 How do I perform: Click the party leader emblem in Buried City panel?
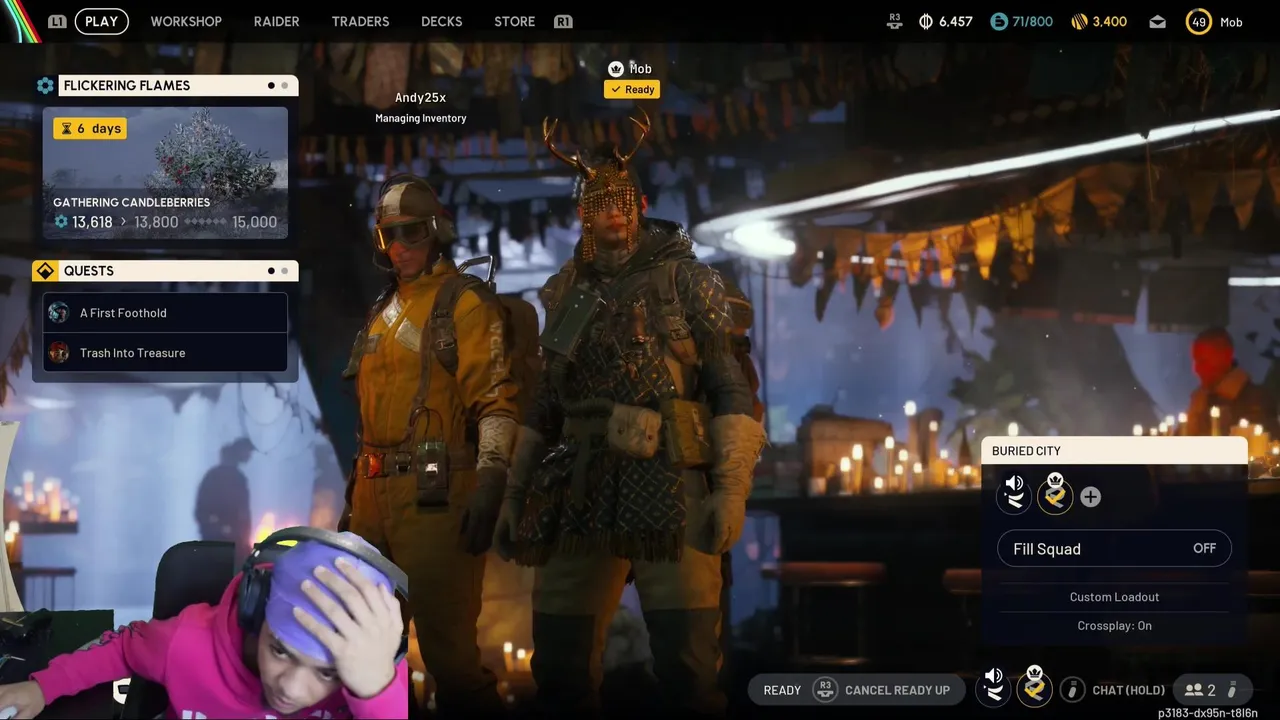1055,494
